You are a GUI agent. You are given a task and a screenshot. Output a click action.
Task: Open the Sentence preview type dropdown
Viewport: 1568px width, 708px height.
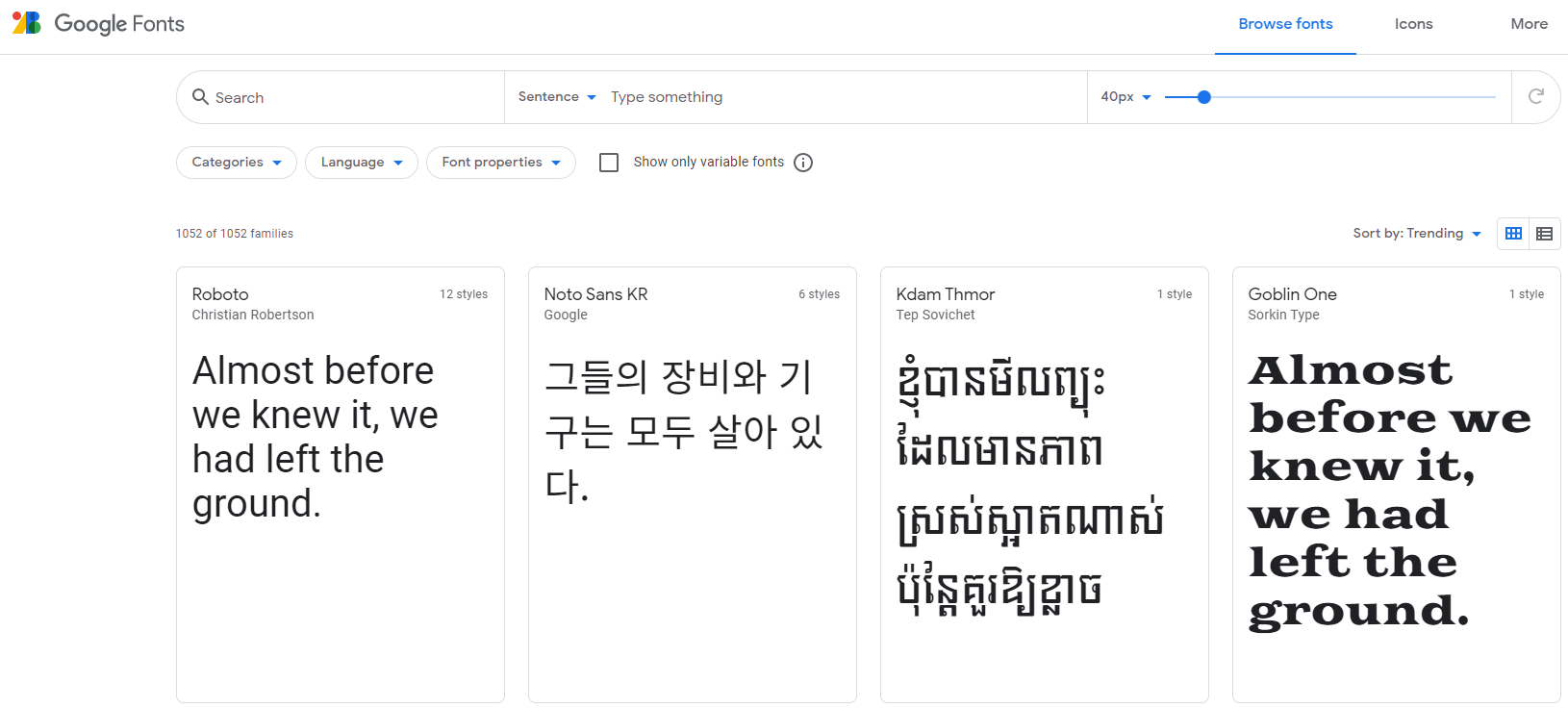(557, 97)
